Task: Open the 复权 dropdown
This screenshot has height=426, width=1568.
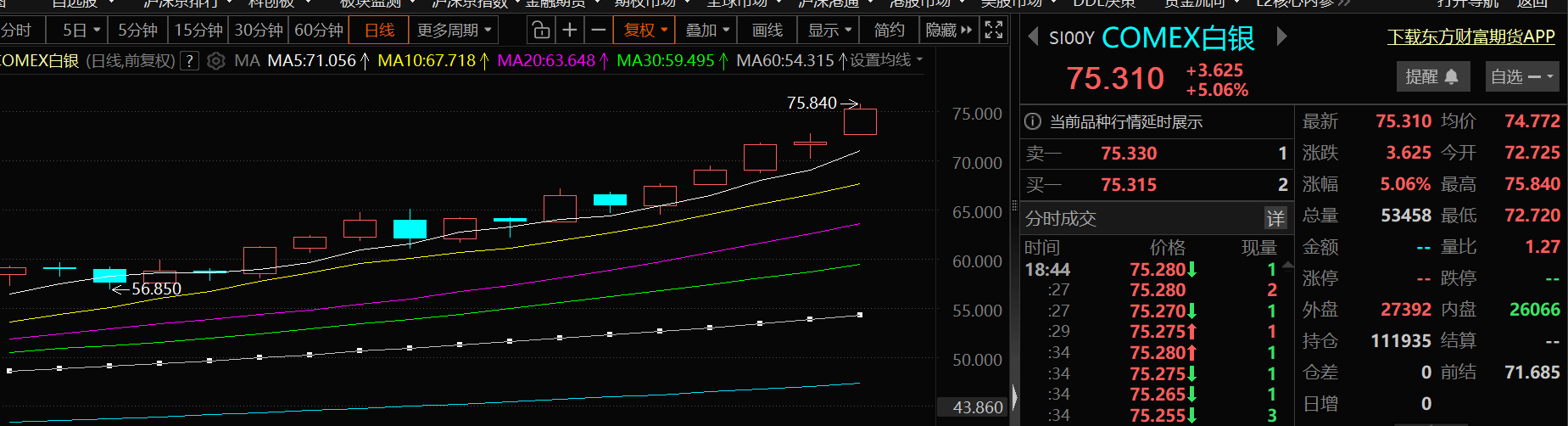Action: [x=645, y=31]
